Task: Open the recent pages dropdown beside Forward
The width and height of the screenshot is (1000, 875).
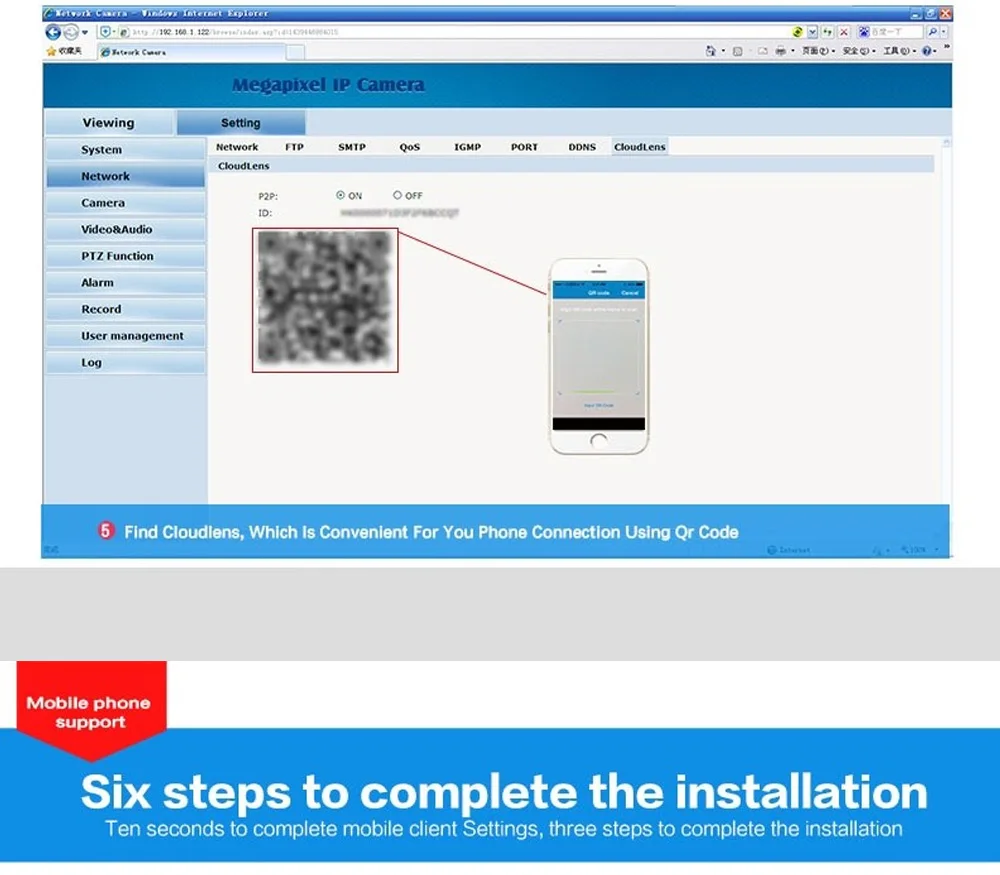Action: tap(85, 33)
